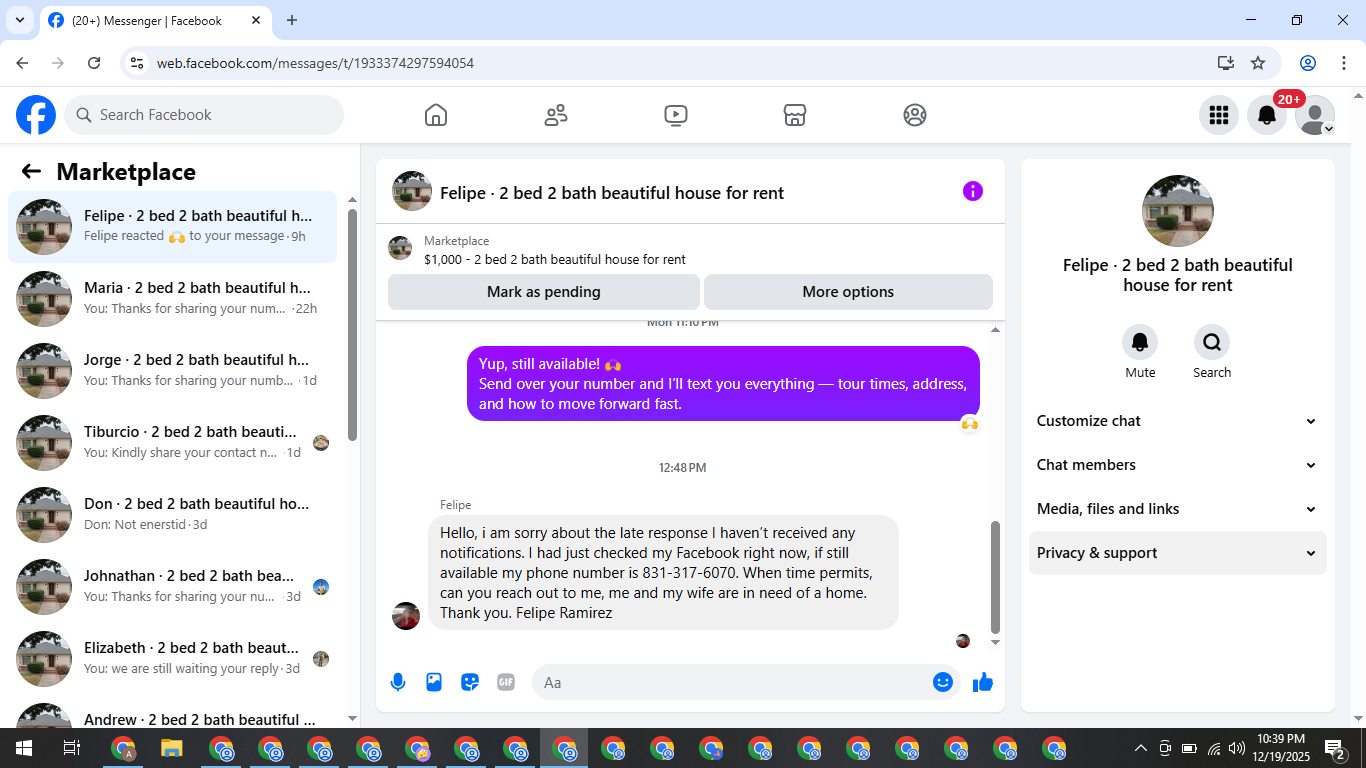Bookmark this page with star icon
This screenshot has height=768, width=1366.
point(1258,63)
